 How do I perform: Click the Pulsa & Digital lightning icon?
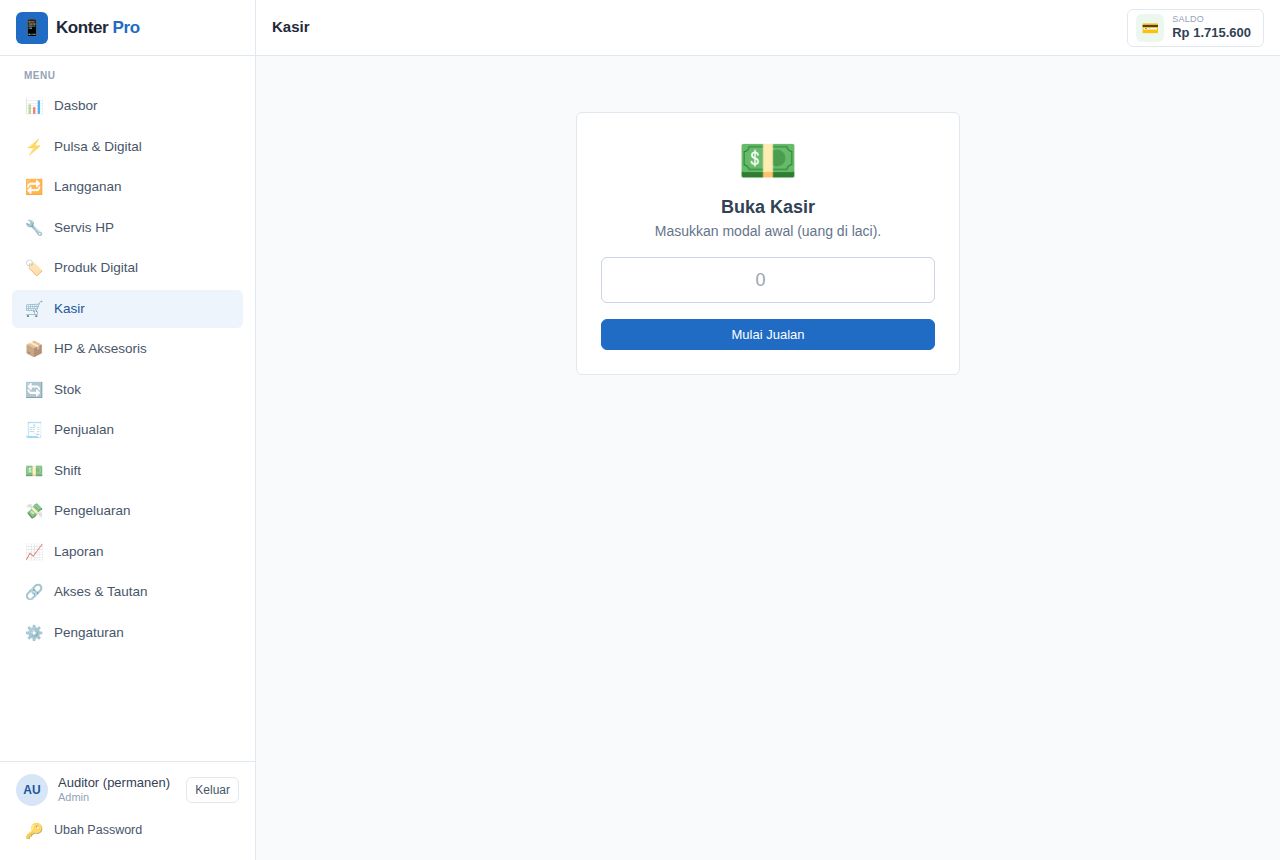click(x=34, y=147)
